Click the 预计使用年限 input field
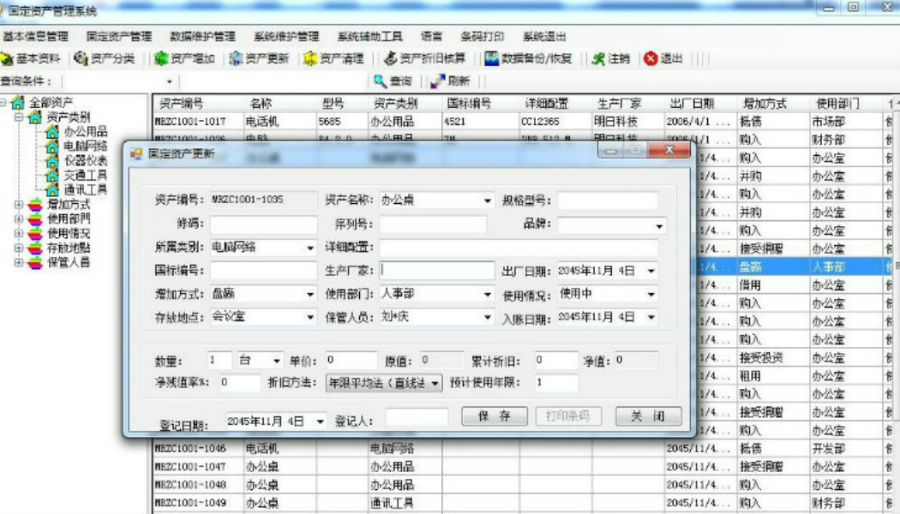900x514 pixels. point(556,383)
